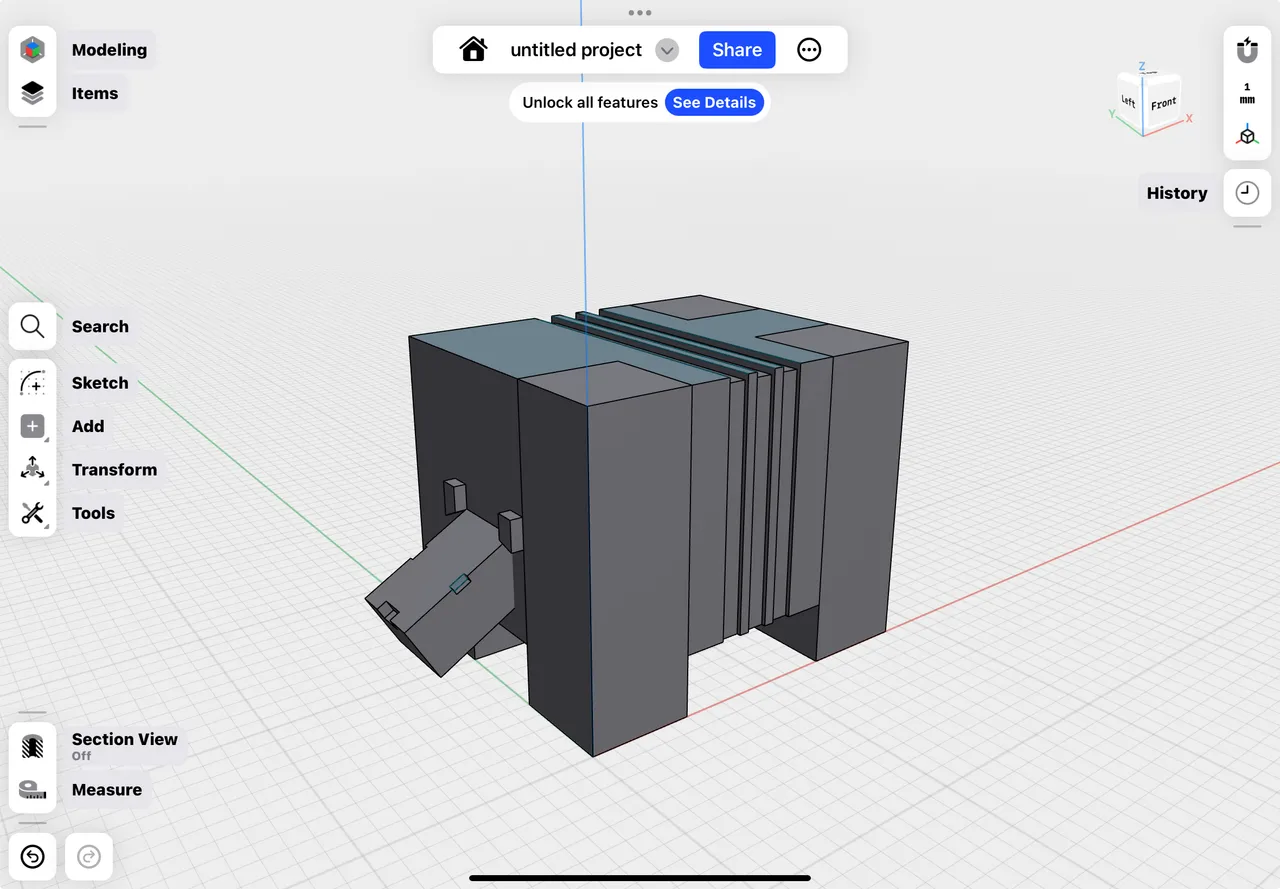Expand the top center handle dots
The height and width of the screenshot is (889, 1280).
click(639, 13)
